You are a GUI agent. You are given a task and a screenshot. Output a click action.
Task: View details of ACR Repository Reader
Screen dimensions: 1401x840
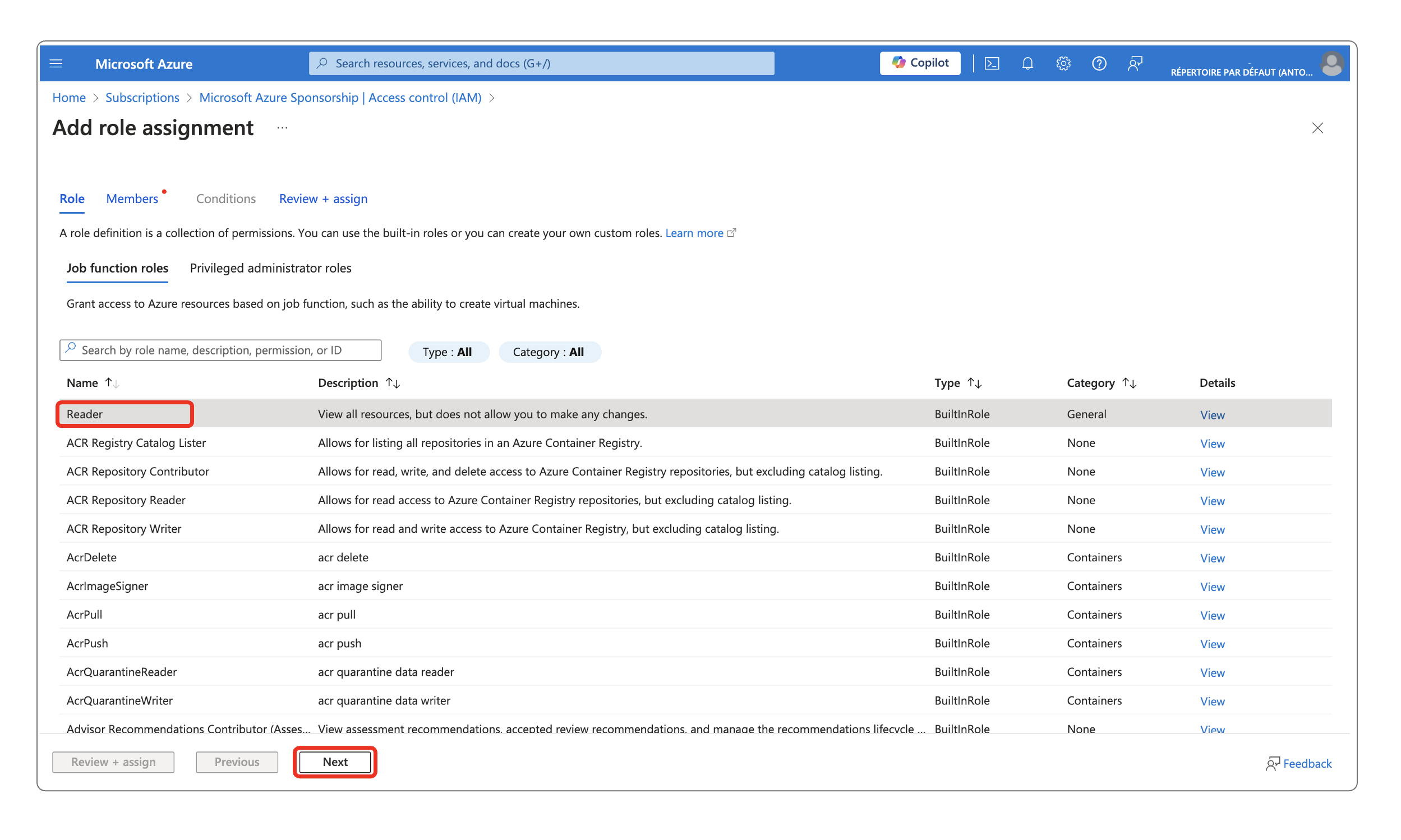coord(1211,500)
